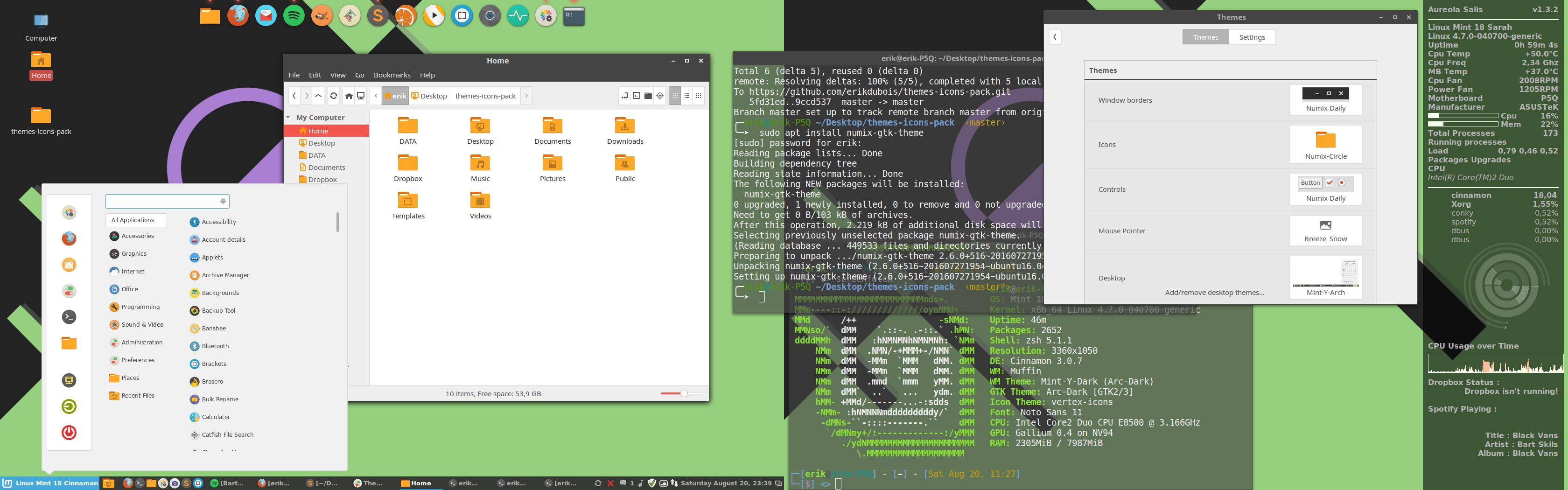Open terminal here from file manager toolbar
This screenshot has width=1568, height=490.
click(x=636, y=96)
